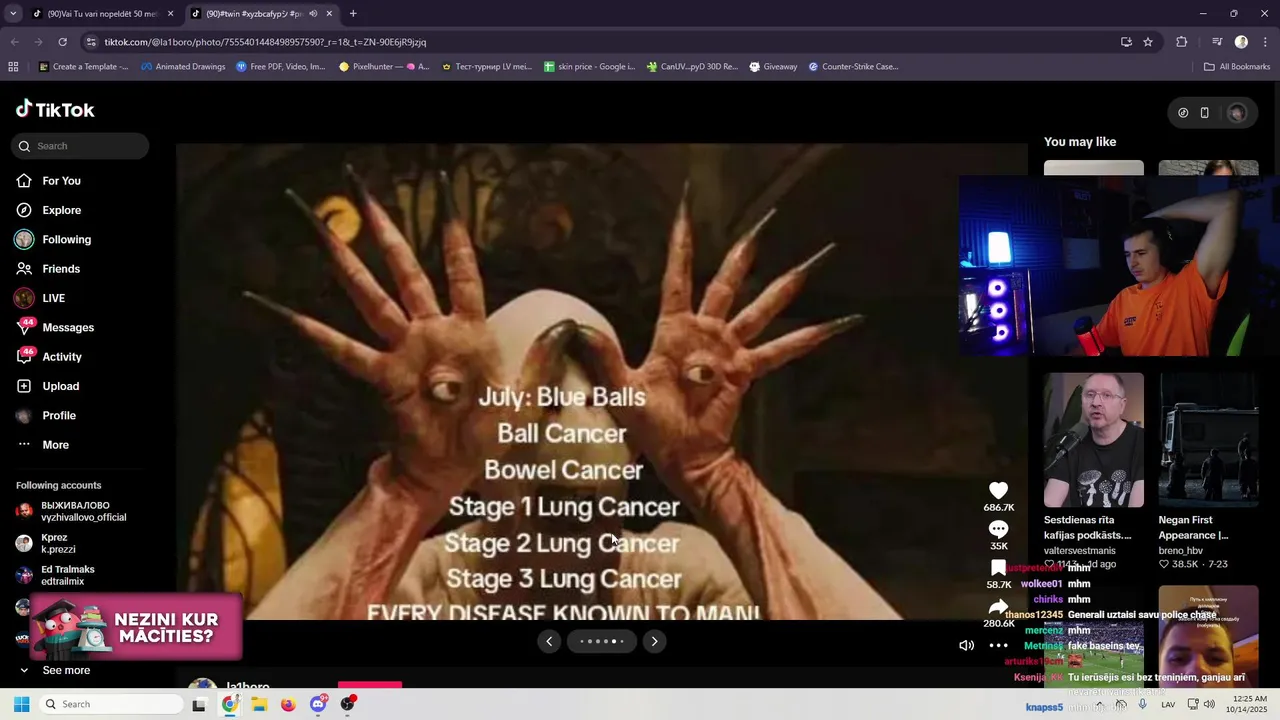Focus the TikTok search field

(80, 146)
